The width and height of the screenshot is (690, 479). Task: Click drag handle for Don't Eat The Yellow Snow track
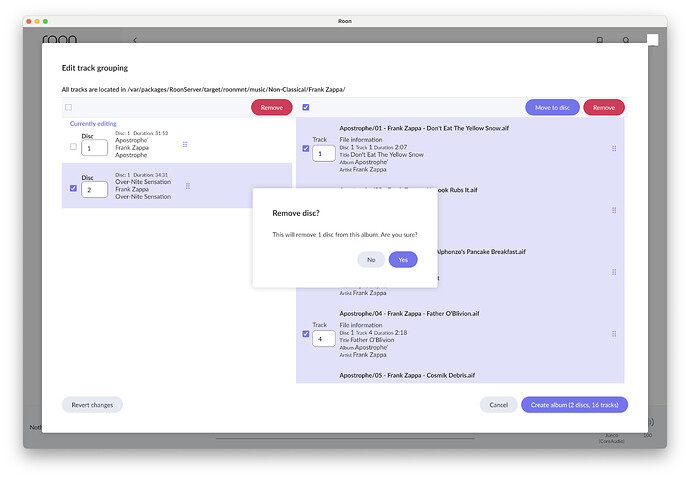click(614, 149)
